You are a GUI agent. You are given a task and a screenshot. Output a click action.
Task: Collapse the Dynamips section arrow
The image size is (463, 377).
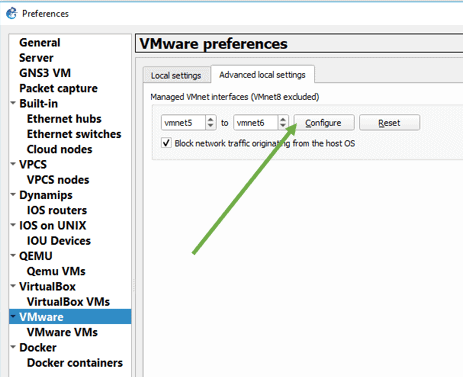click(13, 194)
